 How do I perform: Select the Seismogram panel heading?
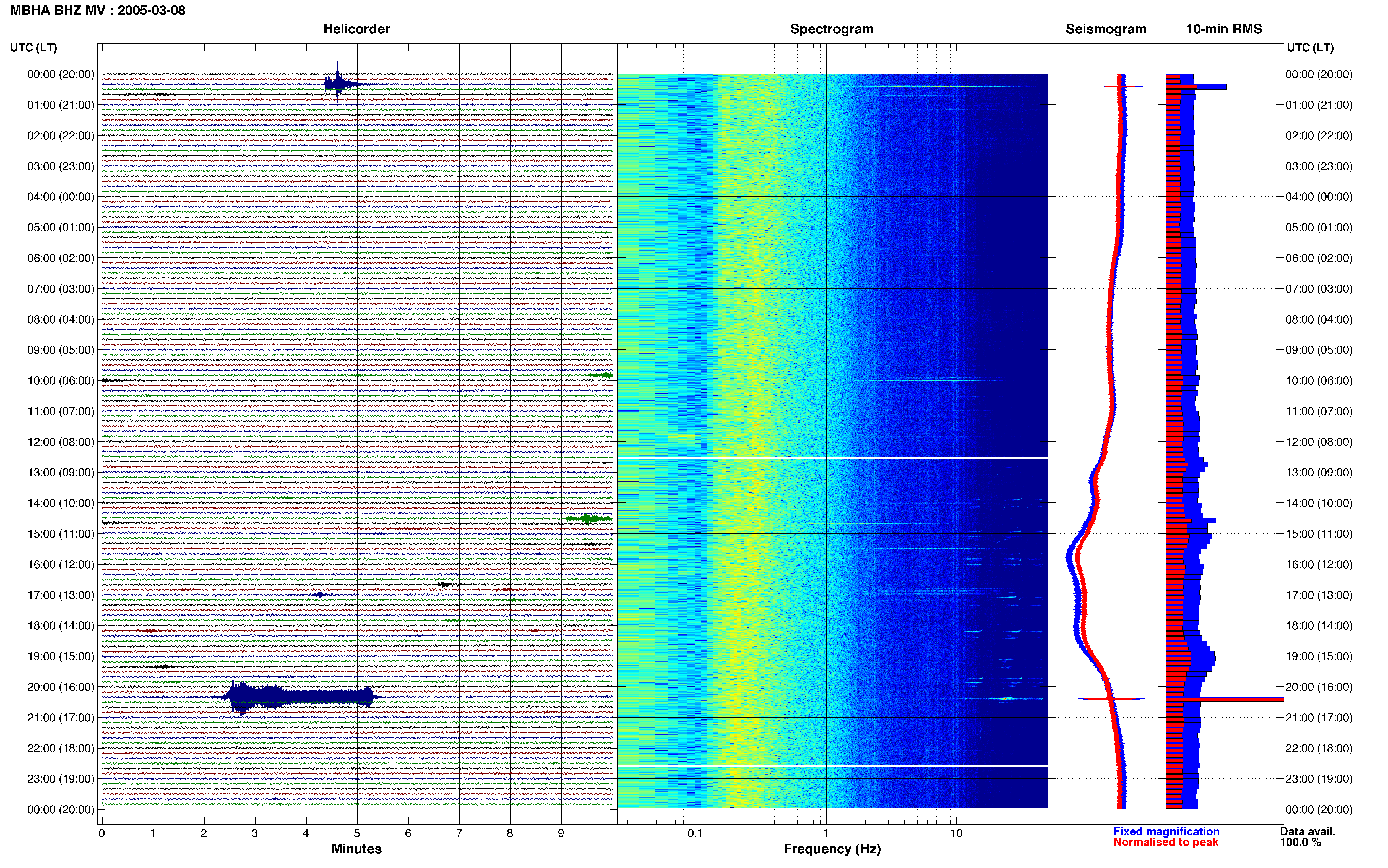pyautogui.click(x=1106, y=29)
